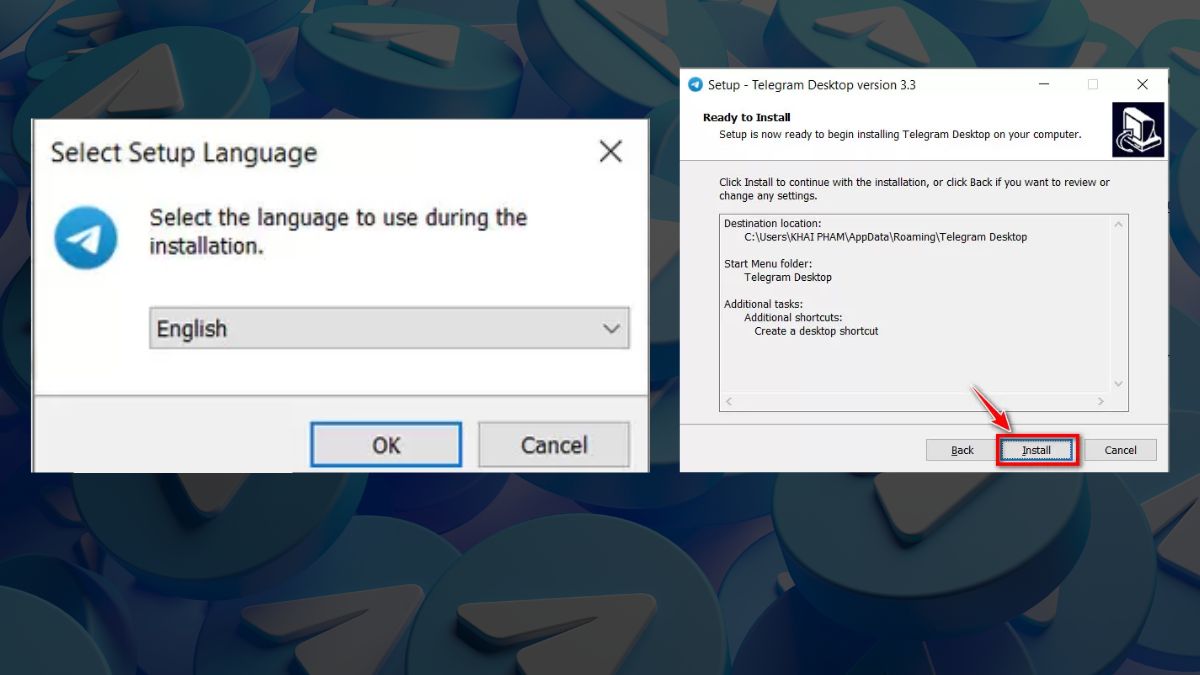The image size is (1200, 675).
Task: Click the 'Additional tasks:' summary line
Action: click(764, 304)
